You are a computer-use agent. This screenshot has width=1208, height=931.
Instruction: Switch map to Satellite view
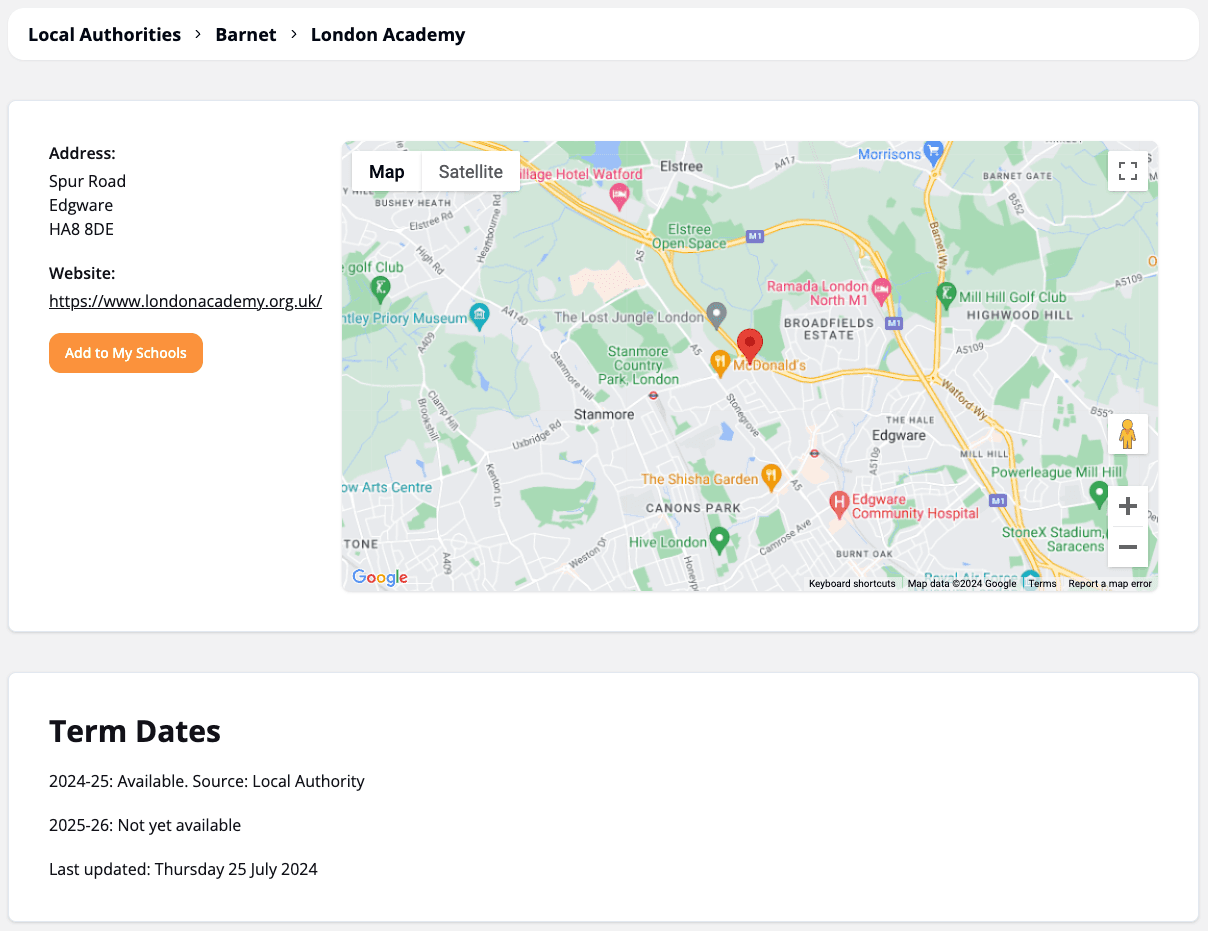pos(470,171)
